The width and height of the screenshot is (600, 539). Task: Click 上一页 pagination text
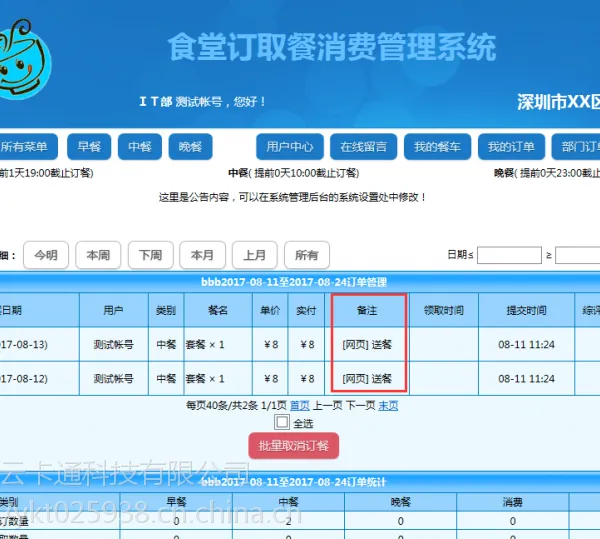328,405
